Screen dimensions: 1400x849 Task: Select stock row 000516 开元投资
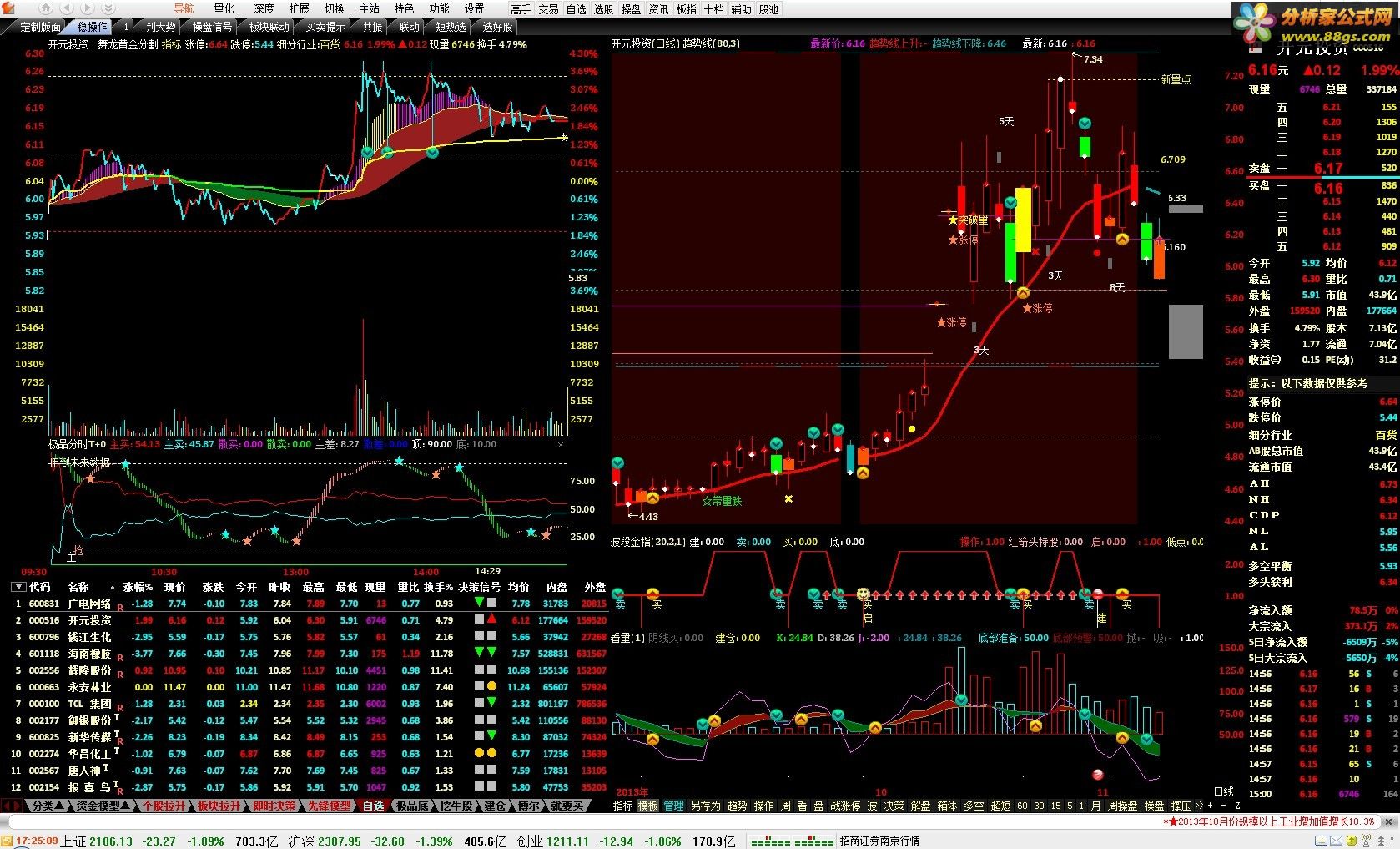click(x=310, y=620)
